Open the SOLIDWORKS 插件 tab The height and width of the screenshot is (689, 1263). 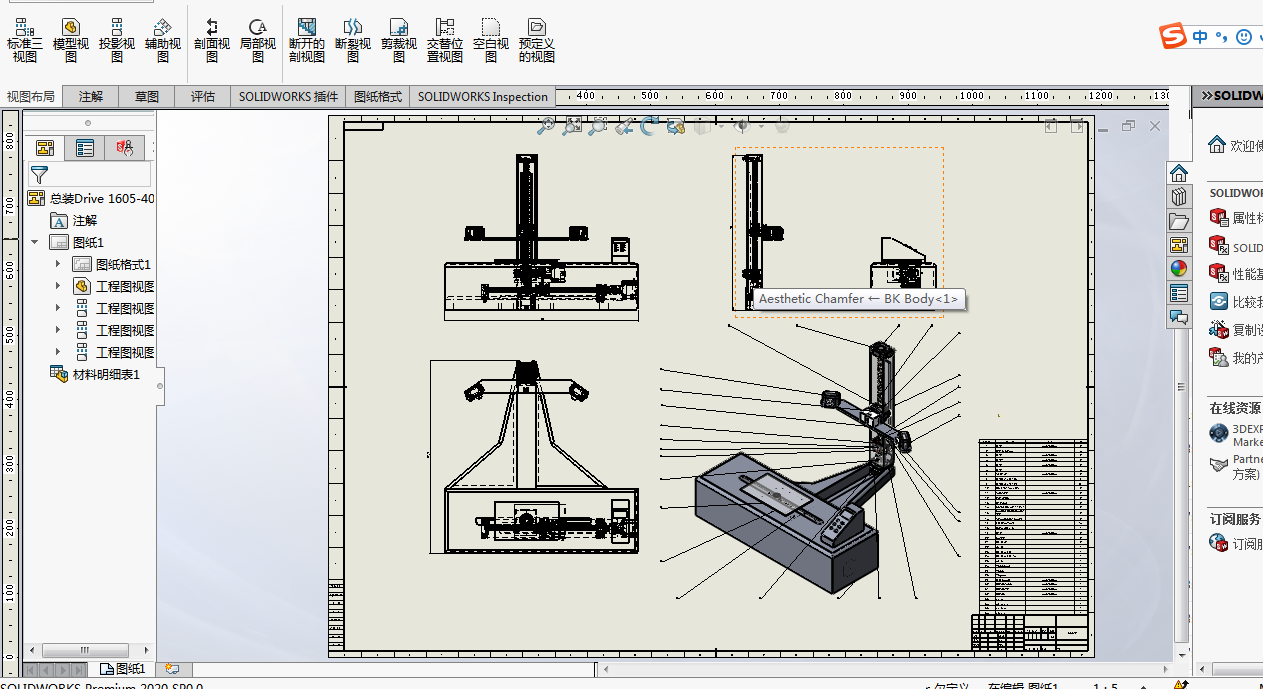coord(288,97)
